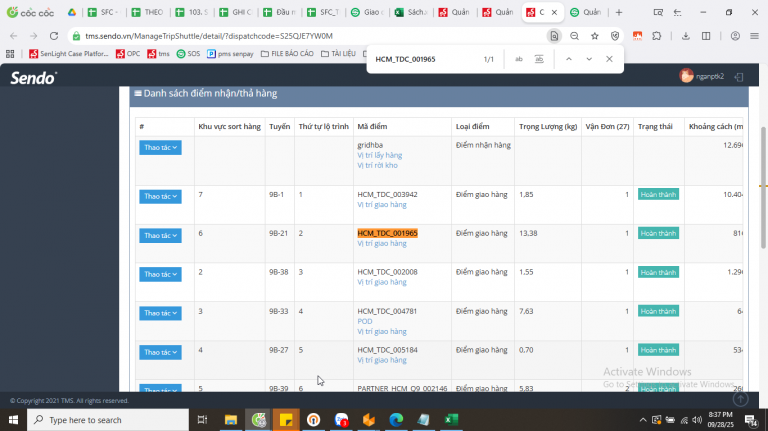Select highlighted HCM_TDC_001965 code text
The height and width of the screenshot is (431, 768).
[387, 233]
